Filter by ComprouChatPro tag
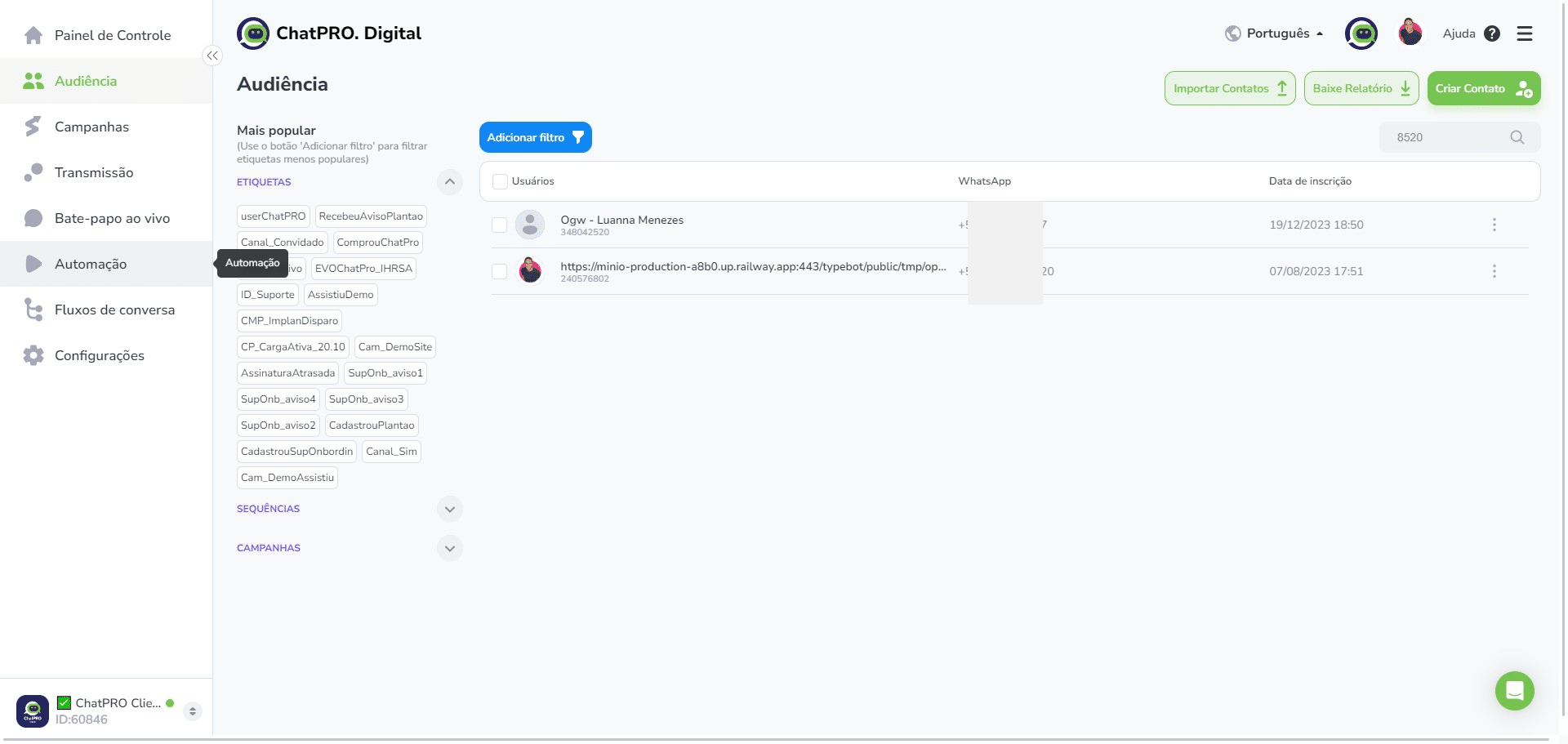 378,243
